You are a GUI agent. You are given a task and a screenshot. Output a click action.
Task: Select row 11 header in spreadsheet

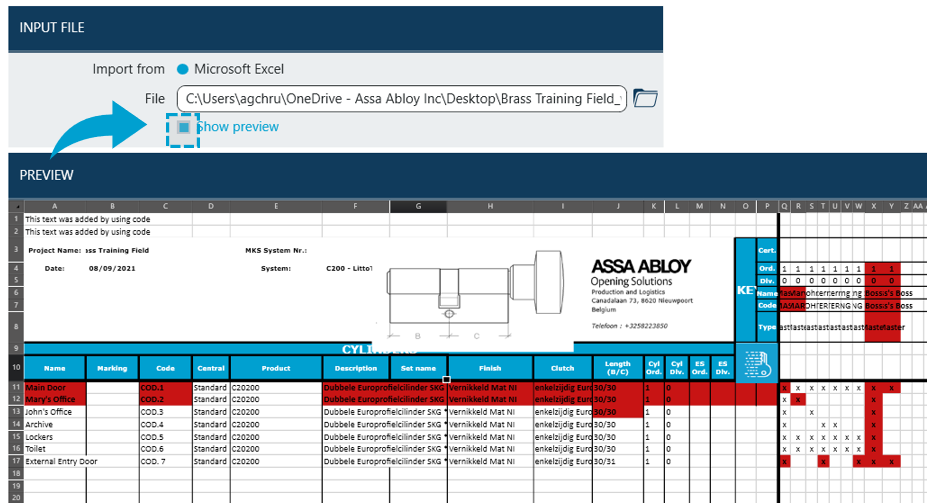tap(15, 386)
